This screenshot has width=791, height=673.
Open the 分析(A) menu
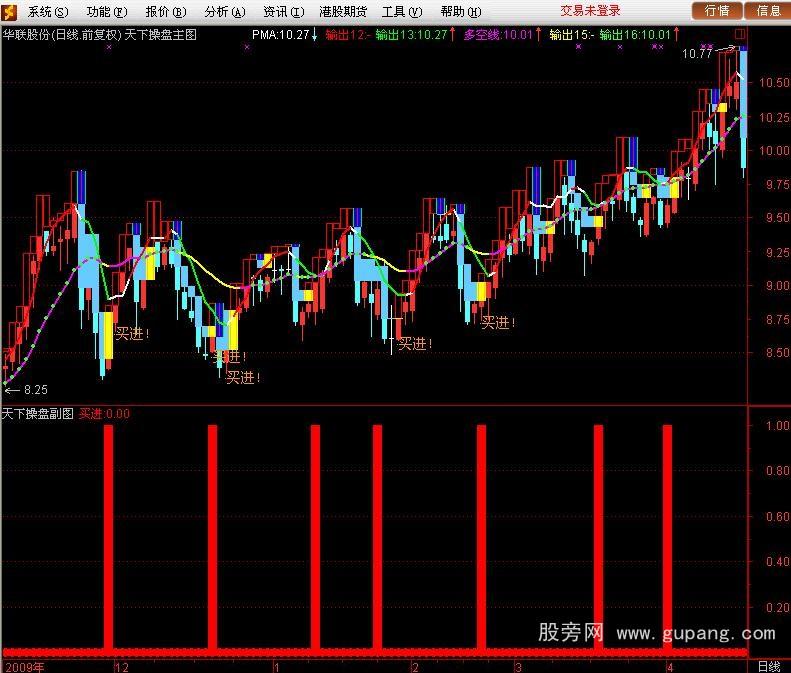point(224,11)
